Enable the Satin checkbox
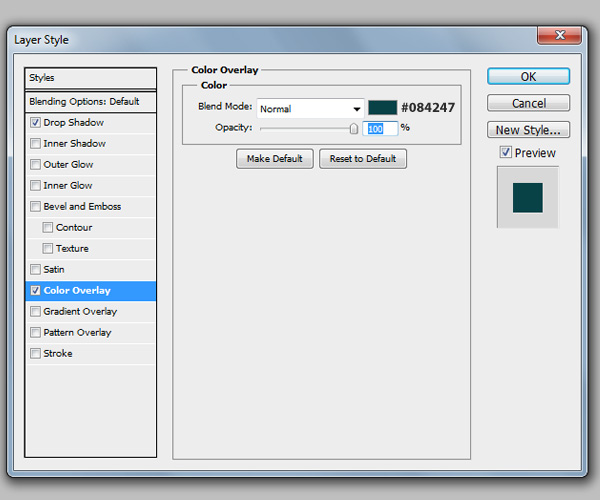Image resolution: width=600 pixels, height=500 pixels. point(35,269)
